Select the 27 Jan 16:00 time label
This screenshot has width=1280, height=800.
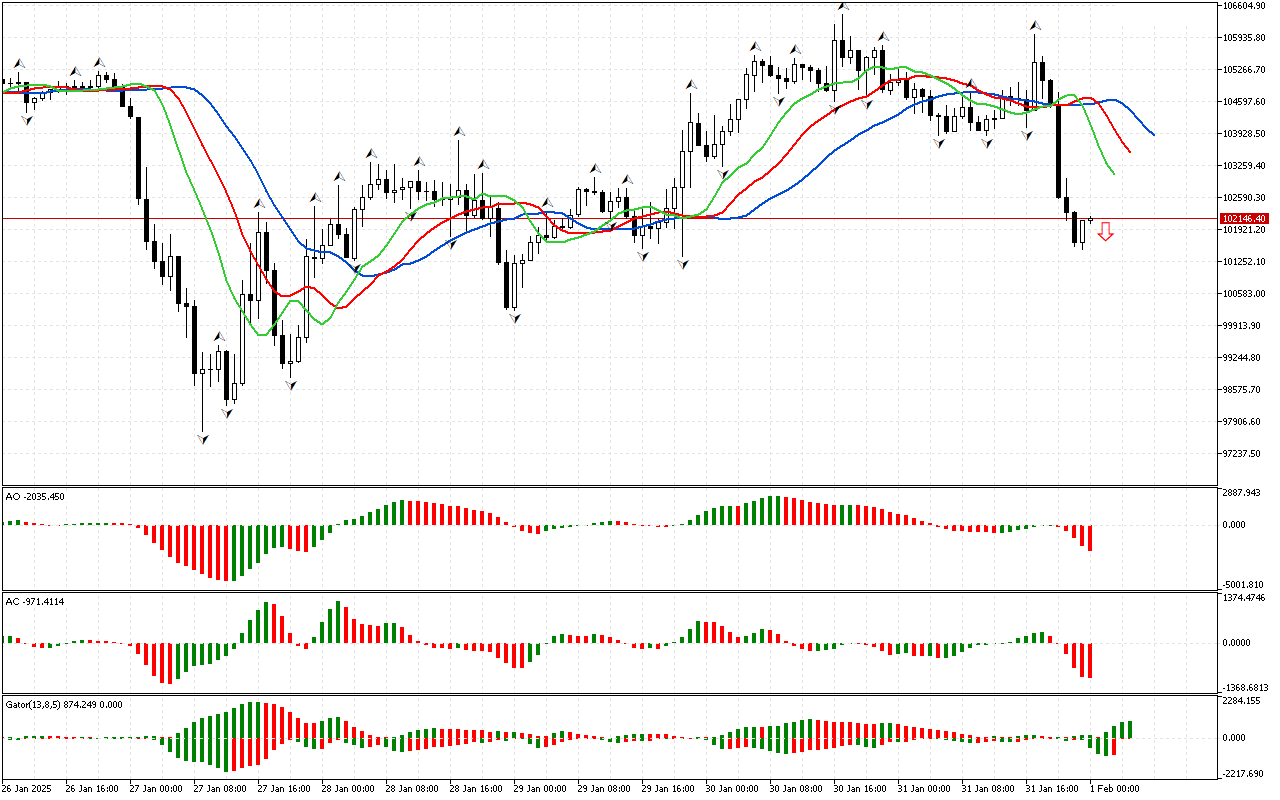click(x=282, y=789)
